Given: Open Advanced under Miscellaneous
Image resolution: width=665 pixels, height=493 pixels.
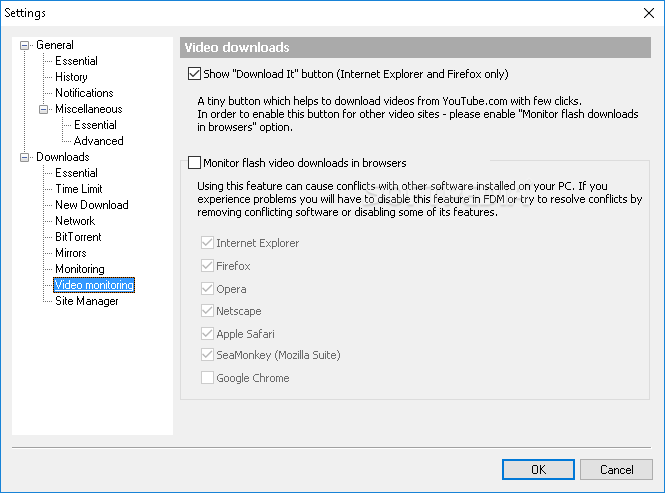Looking at the screenshot, I should (x=99, y=141).
